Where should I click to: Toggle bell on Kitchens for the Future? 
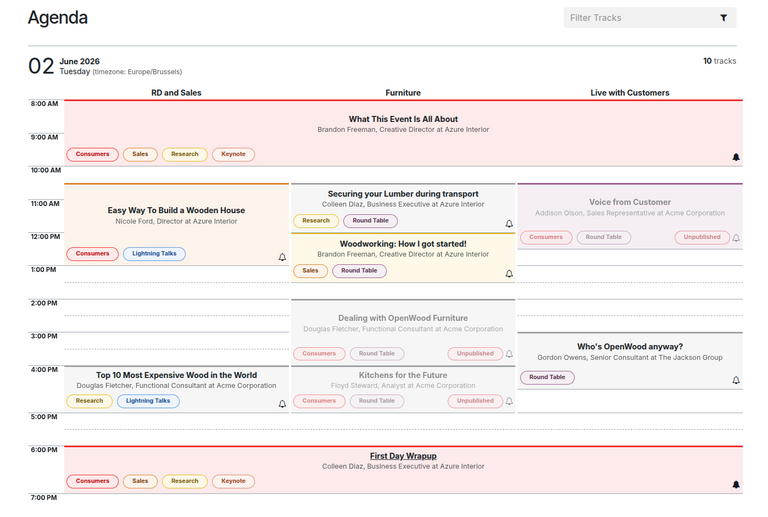coord(509,401)
